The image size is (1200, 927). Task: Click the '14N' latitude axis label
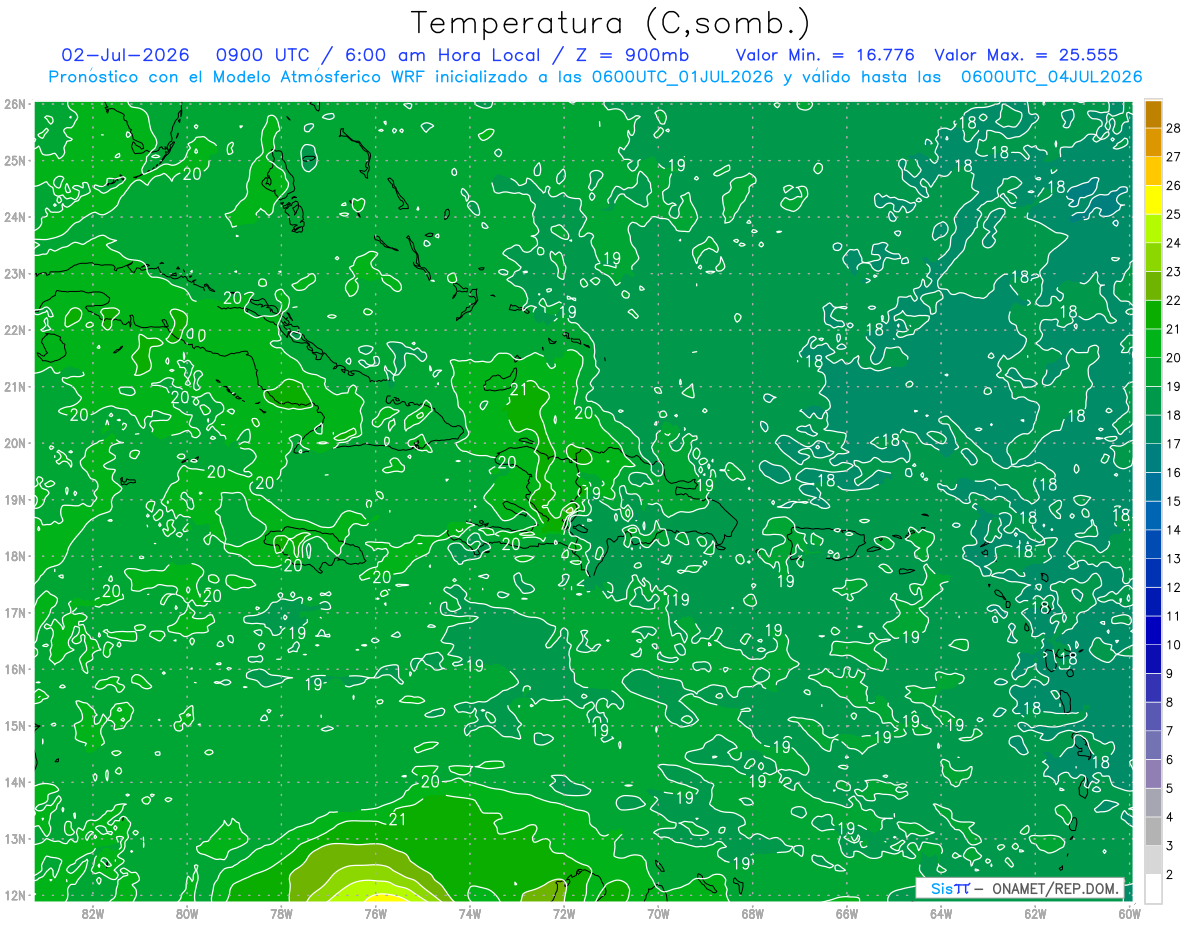pos(15,782)
